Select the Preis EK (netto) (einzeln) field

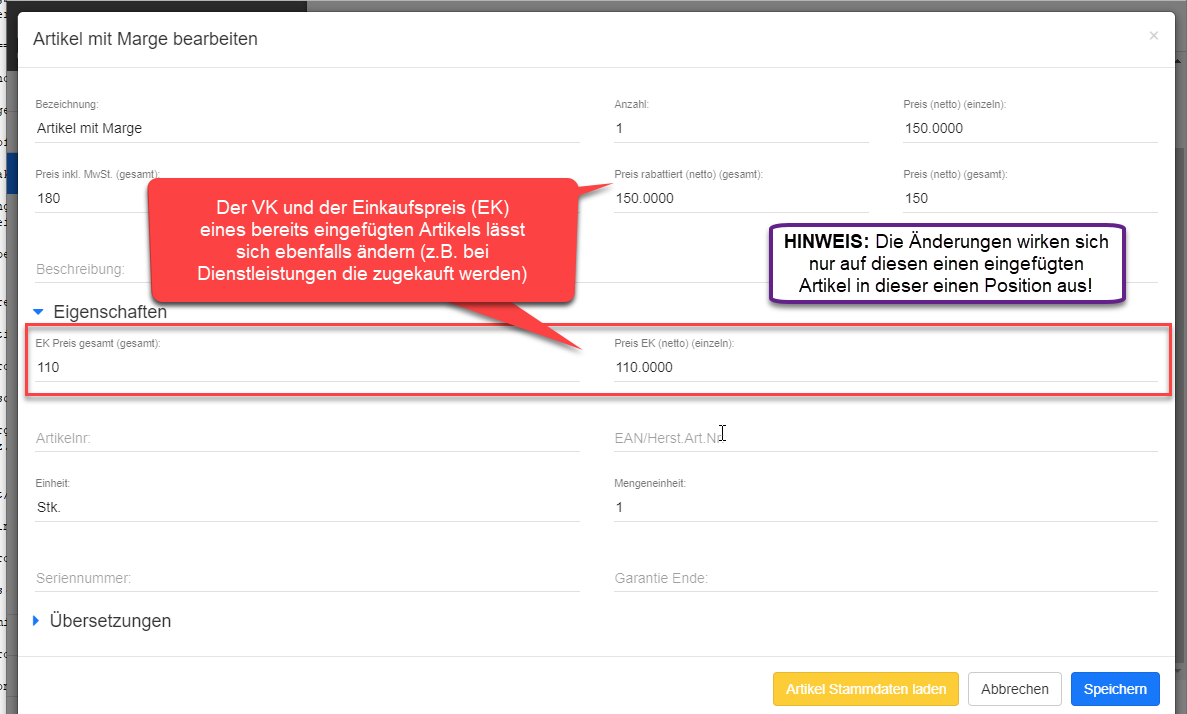[x=886, y=367]
